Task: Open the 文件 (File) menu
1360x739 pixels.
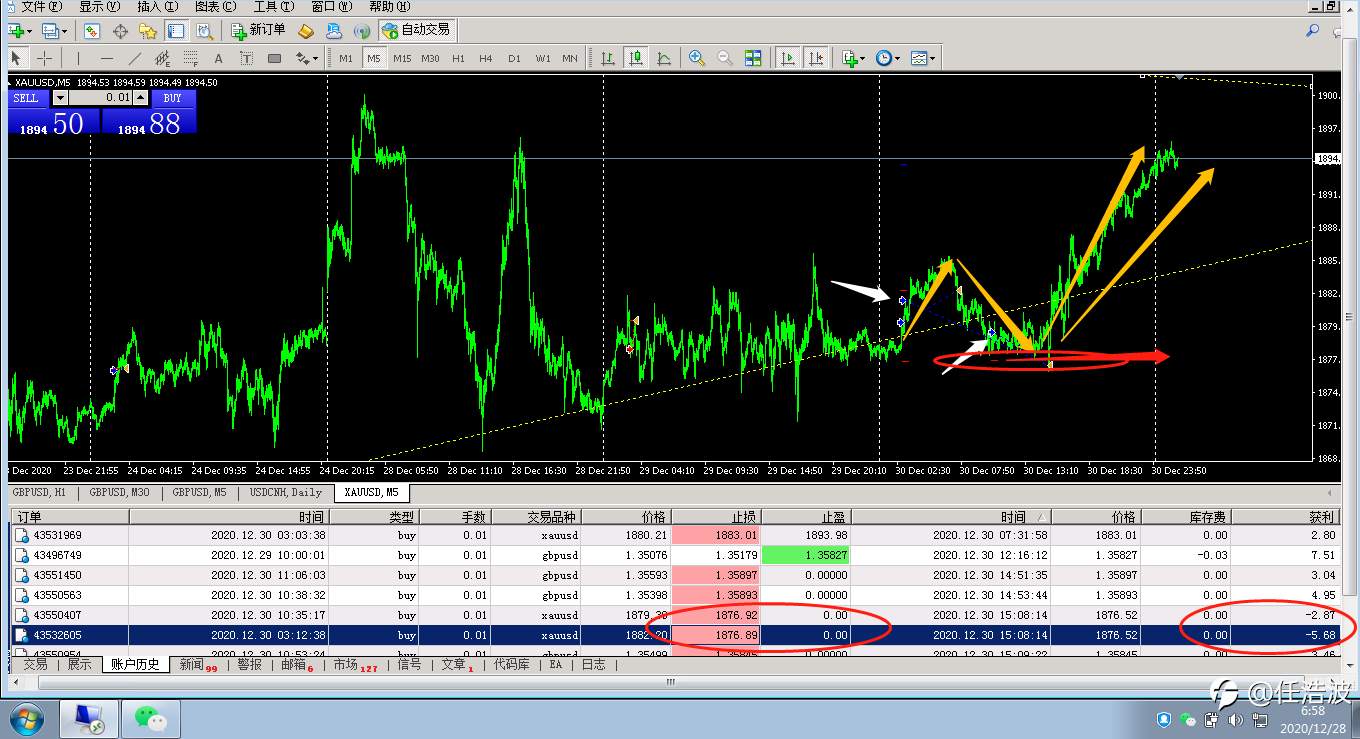Action: pyautogui.click(x=42, y=7)
